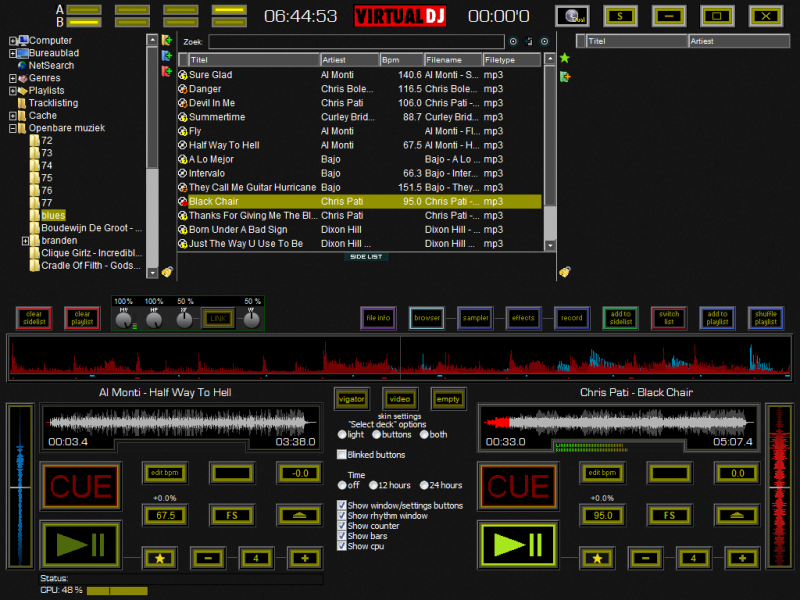The image size is (800, 600).
Task: Click the plus button on the Al Monti deck
Action: click(x=305, y=559)
